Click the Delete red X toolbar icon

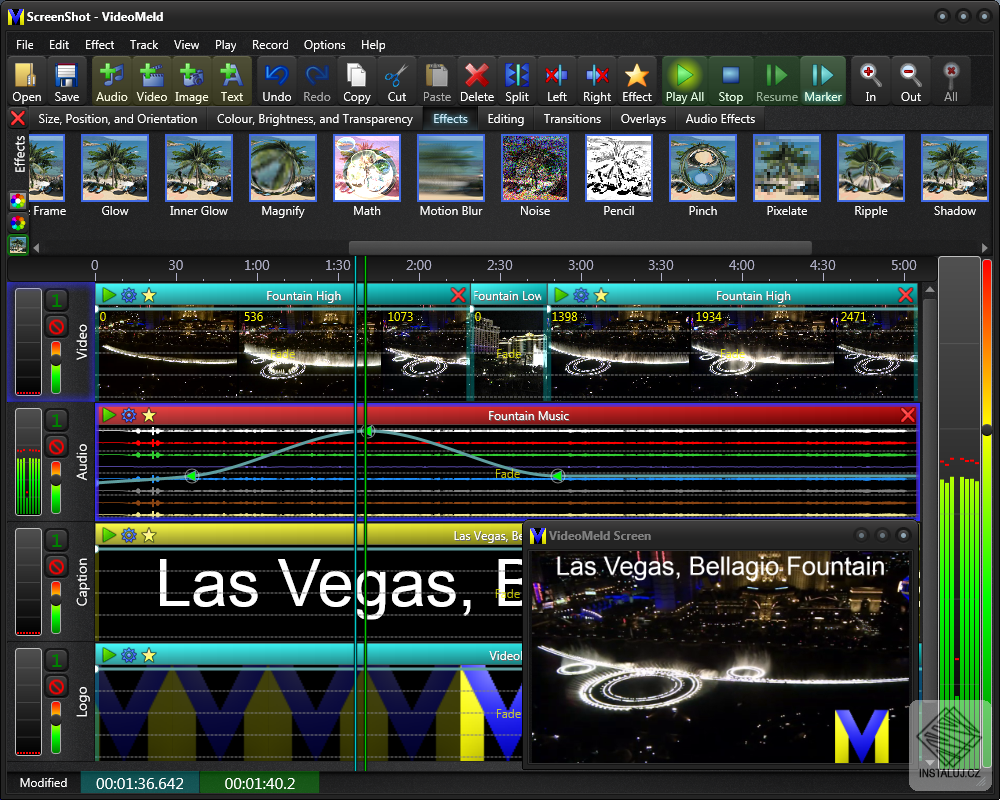(477, 81)
